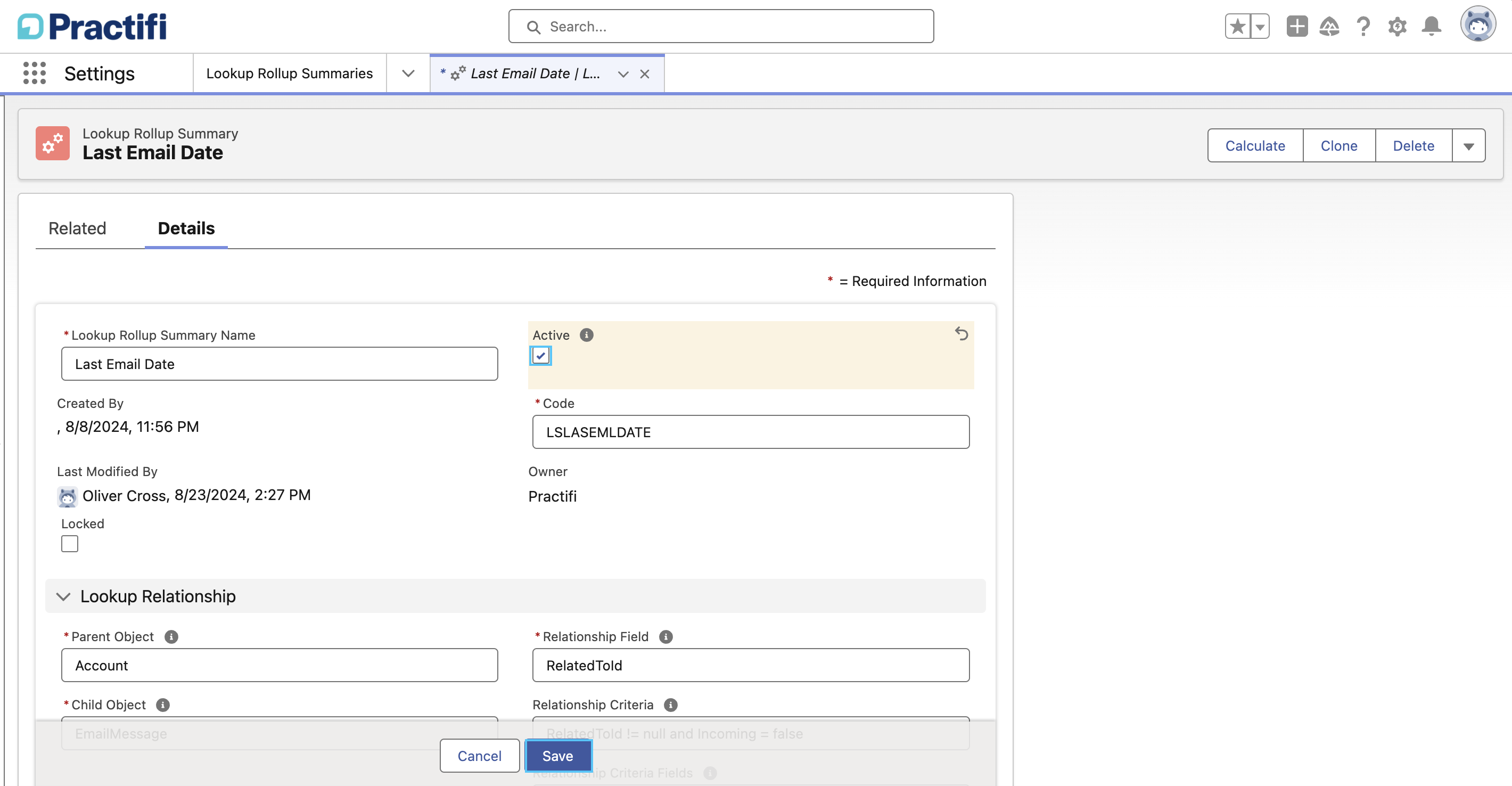Click the Owner value Practifi
Image resolution: width=1512 pixels, height=786 pixels.
pos(552,497)
